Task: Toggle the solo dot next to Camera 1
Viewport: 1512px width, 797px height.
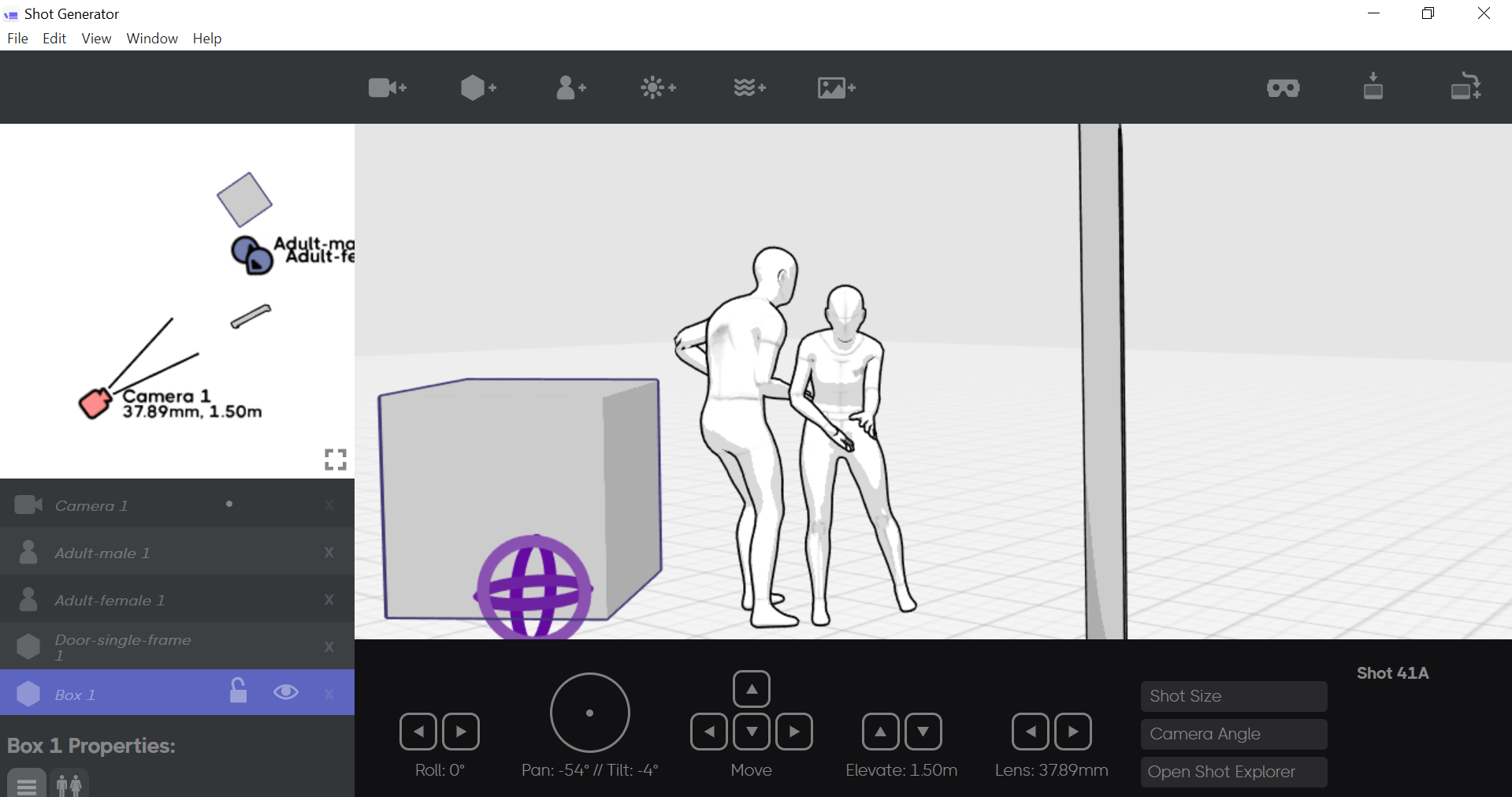Action: tap(229, 504)
